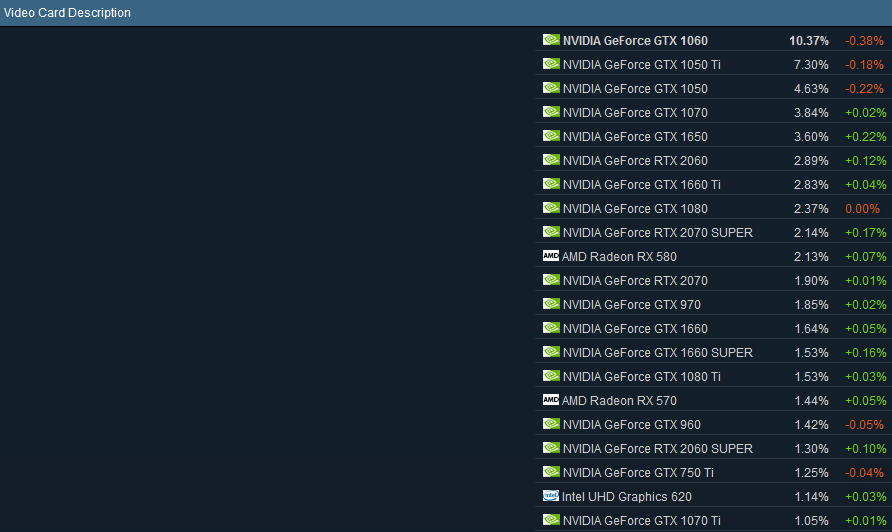892x532 pixels.
Task: Click the +0.22% change for GTX 1650
Action: point(865,137)
